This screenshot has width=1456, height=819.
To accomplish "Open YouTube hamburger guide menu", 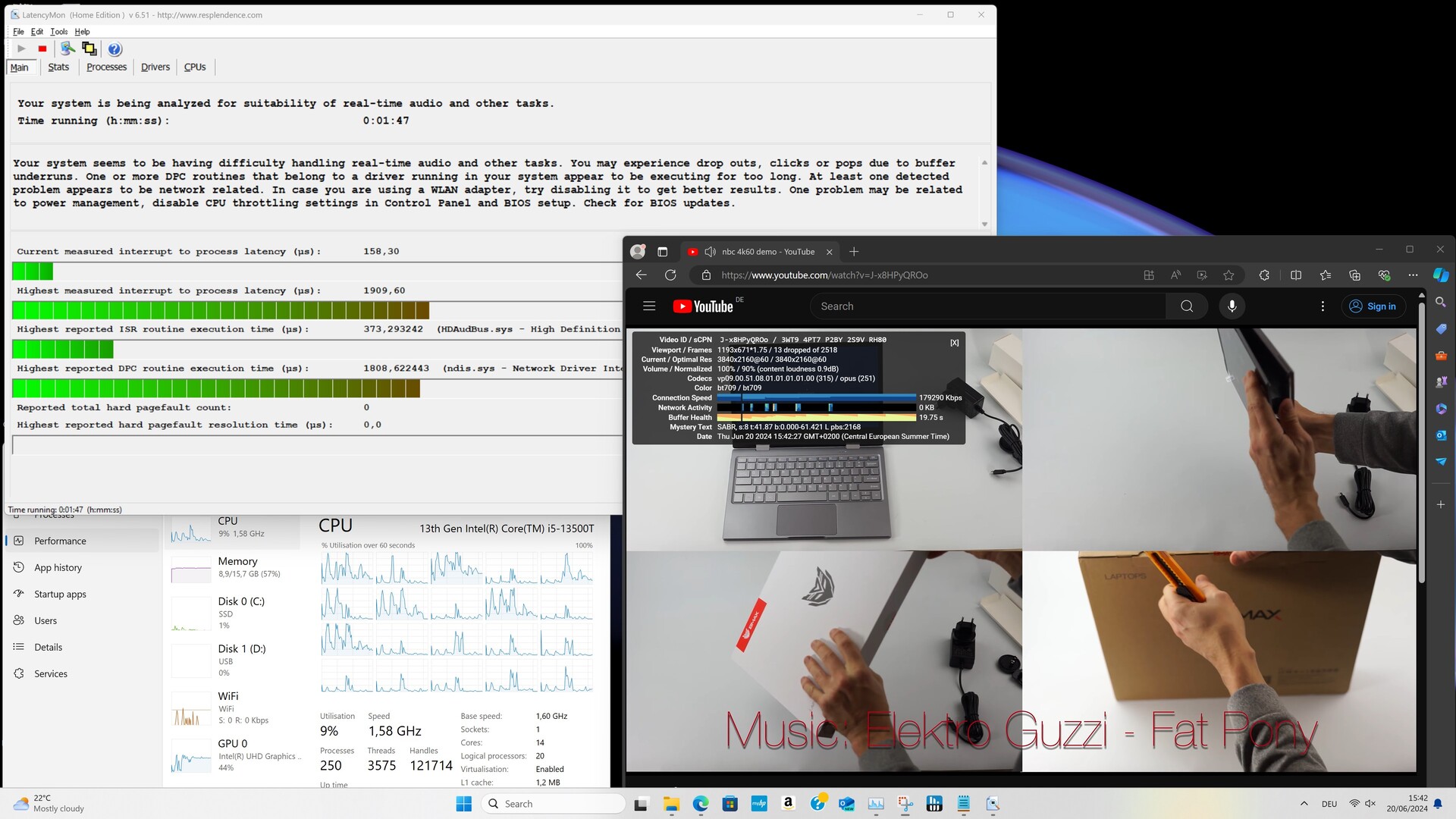I will pos(649,306).
